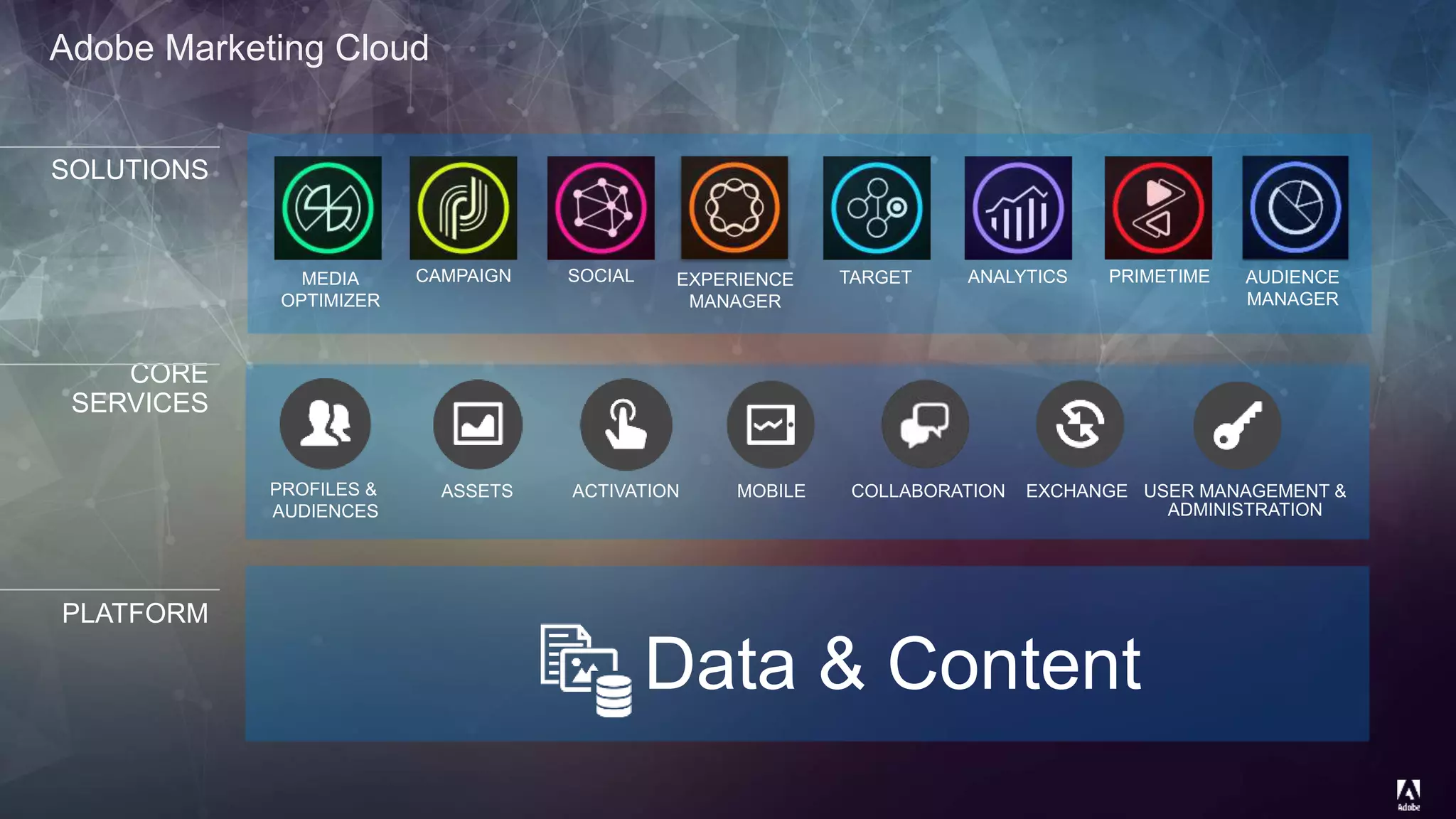Click the COLLABORATION label text

(928, 491)
